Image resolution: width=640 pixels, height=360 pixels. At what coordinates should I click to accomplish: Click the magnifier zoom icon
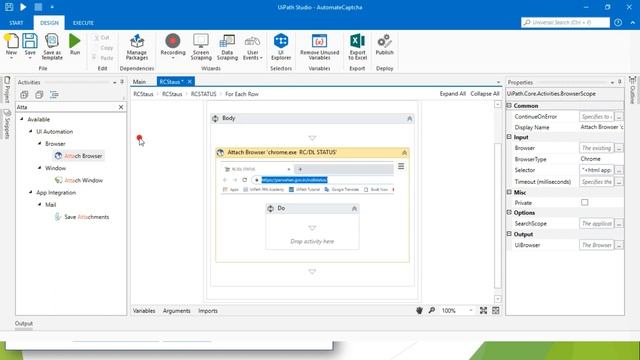pyautogui.click(x=431, y=311)
